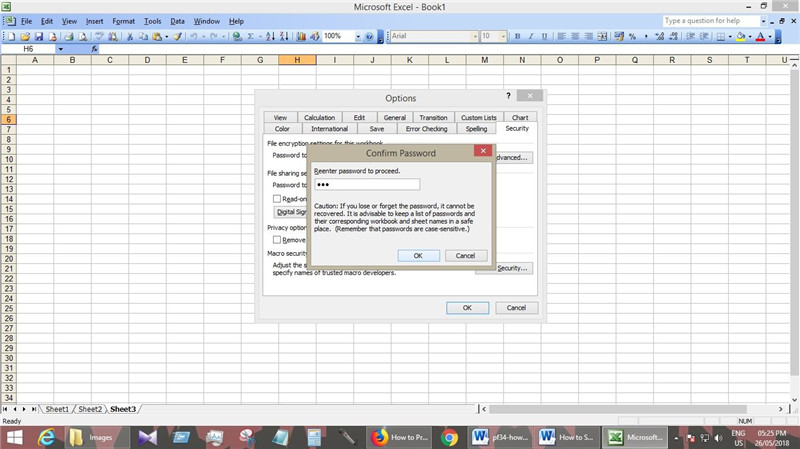Click the New workbook icon

point(11,36)
